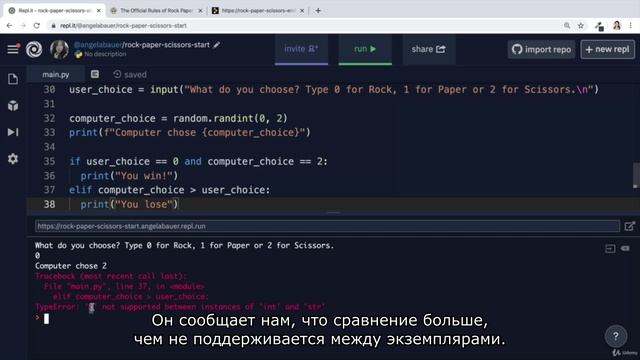Click the invite button
Viewport: 640px width, 360px height.
(301, 49)
